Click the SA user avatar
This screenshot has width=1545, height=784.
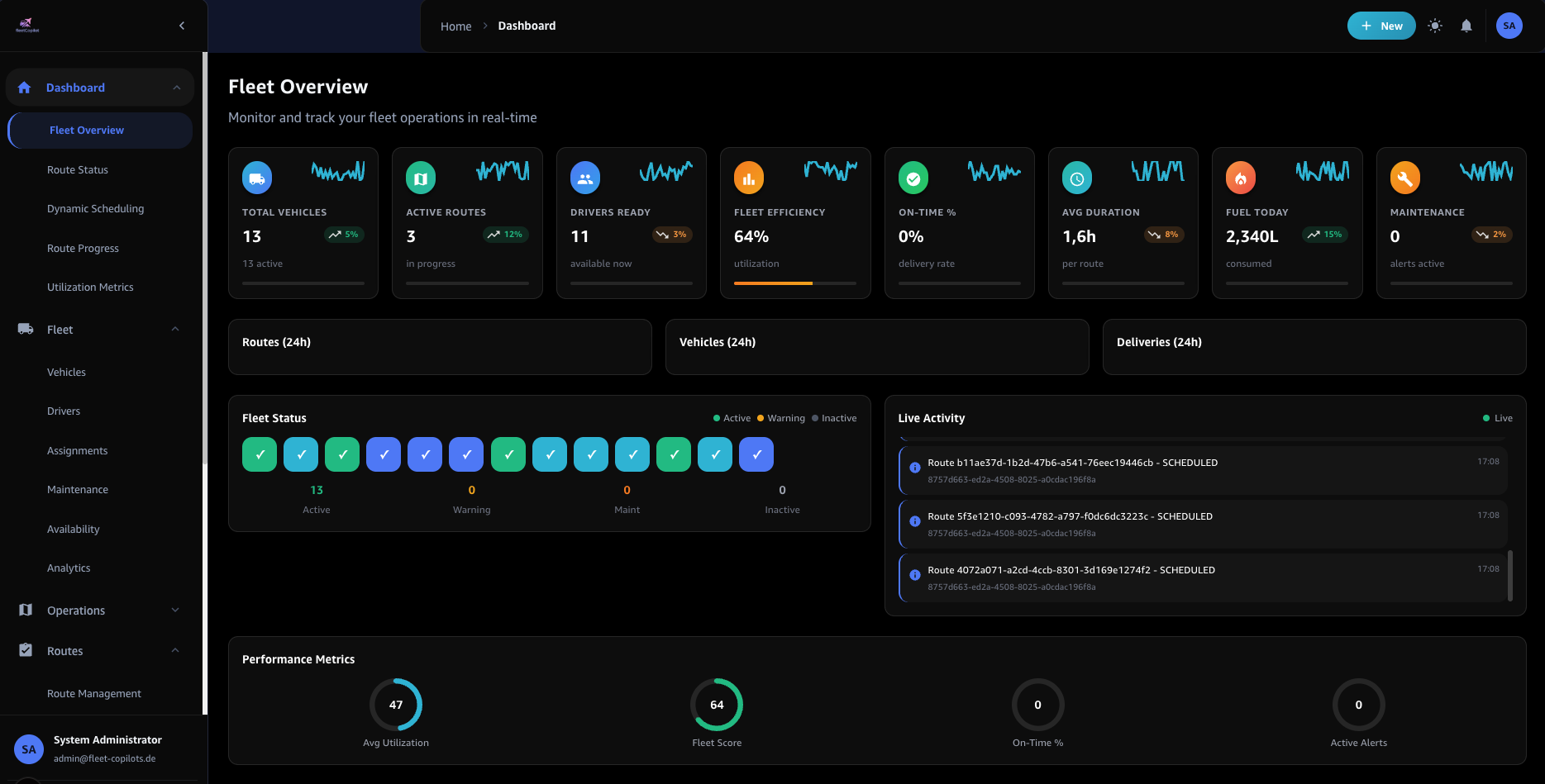[x=1509, y=26]
